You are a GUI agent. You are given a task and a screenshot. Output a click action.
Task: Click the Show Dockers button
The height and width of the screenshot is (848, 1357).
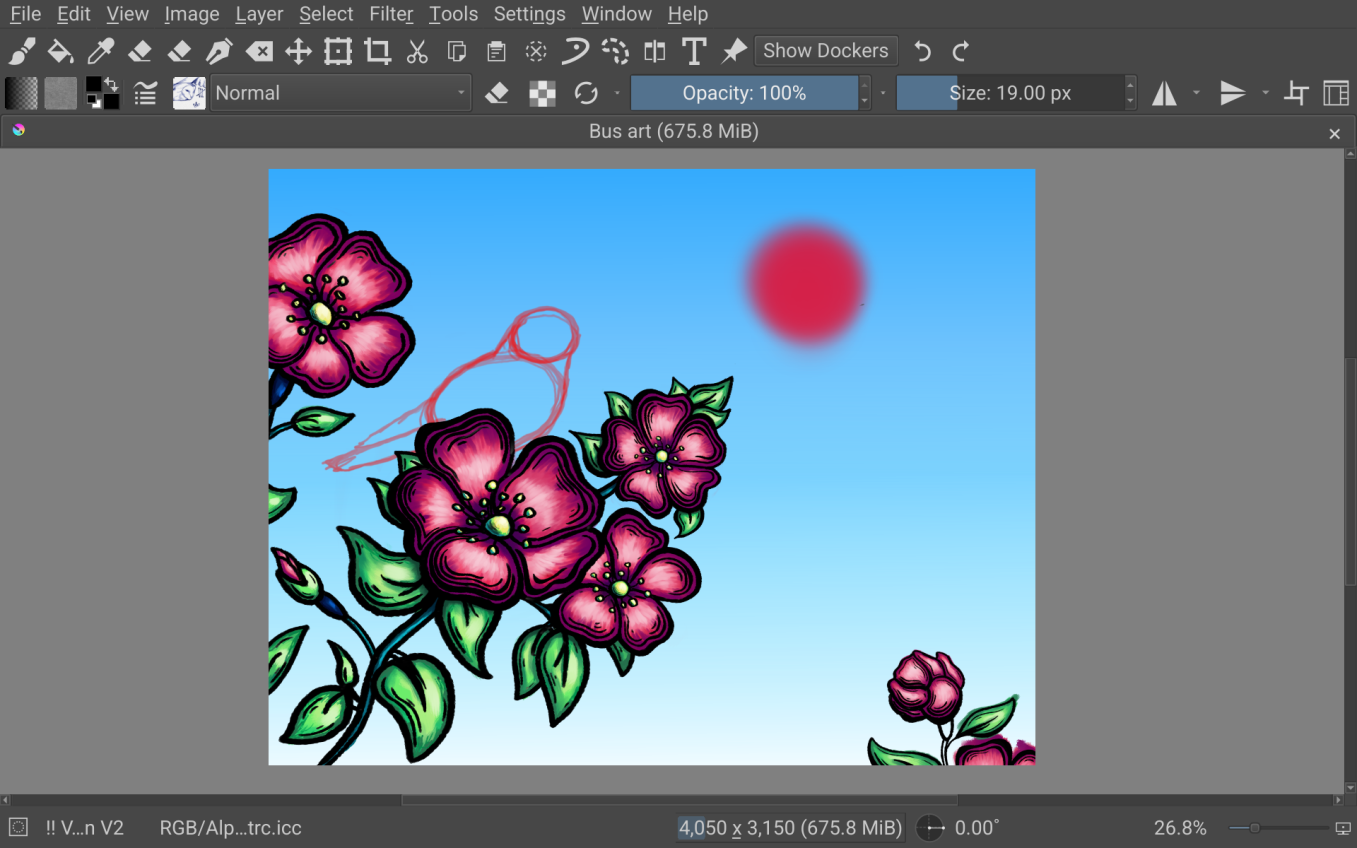pos(825,51)
